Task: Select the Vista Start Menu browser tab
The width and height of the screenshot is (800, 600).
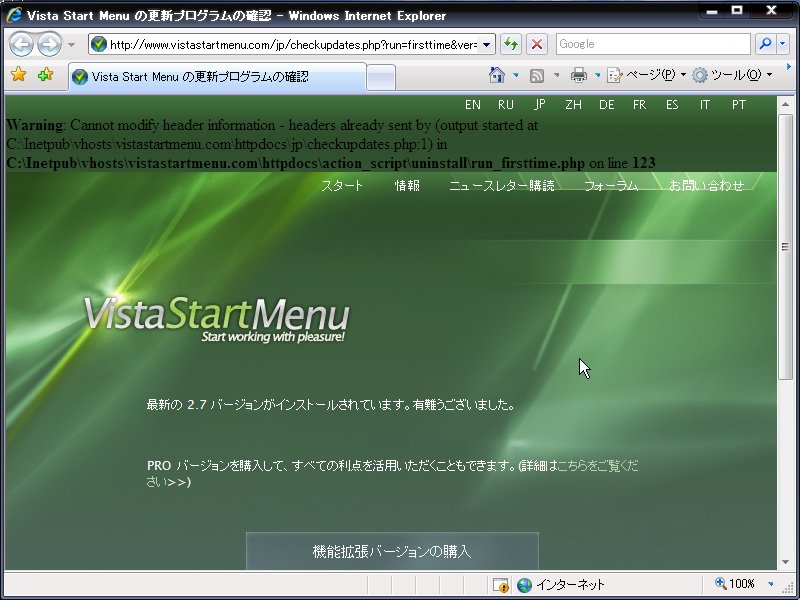Action: (x=217, y=77)
